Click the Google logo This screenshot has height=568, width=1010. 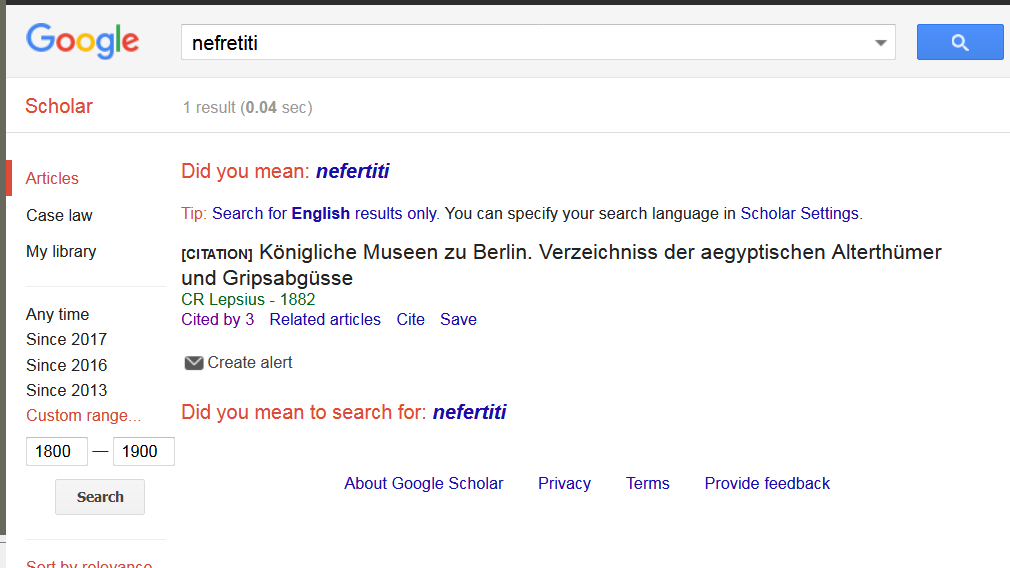pyautogui.click(x=83, y=41)
